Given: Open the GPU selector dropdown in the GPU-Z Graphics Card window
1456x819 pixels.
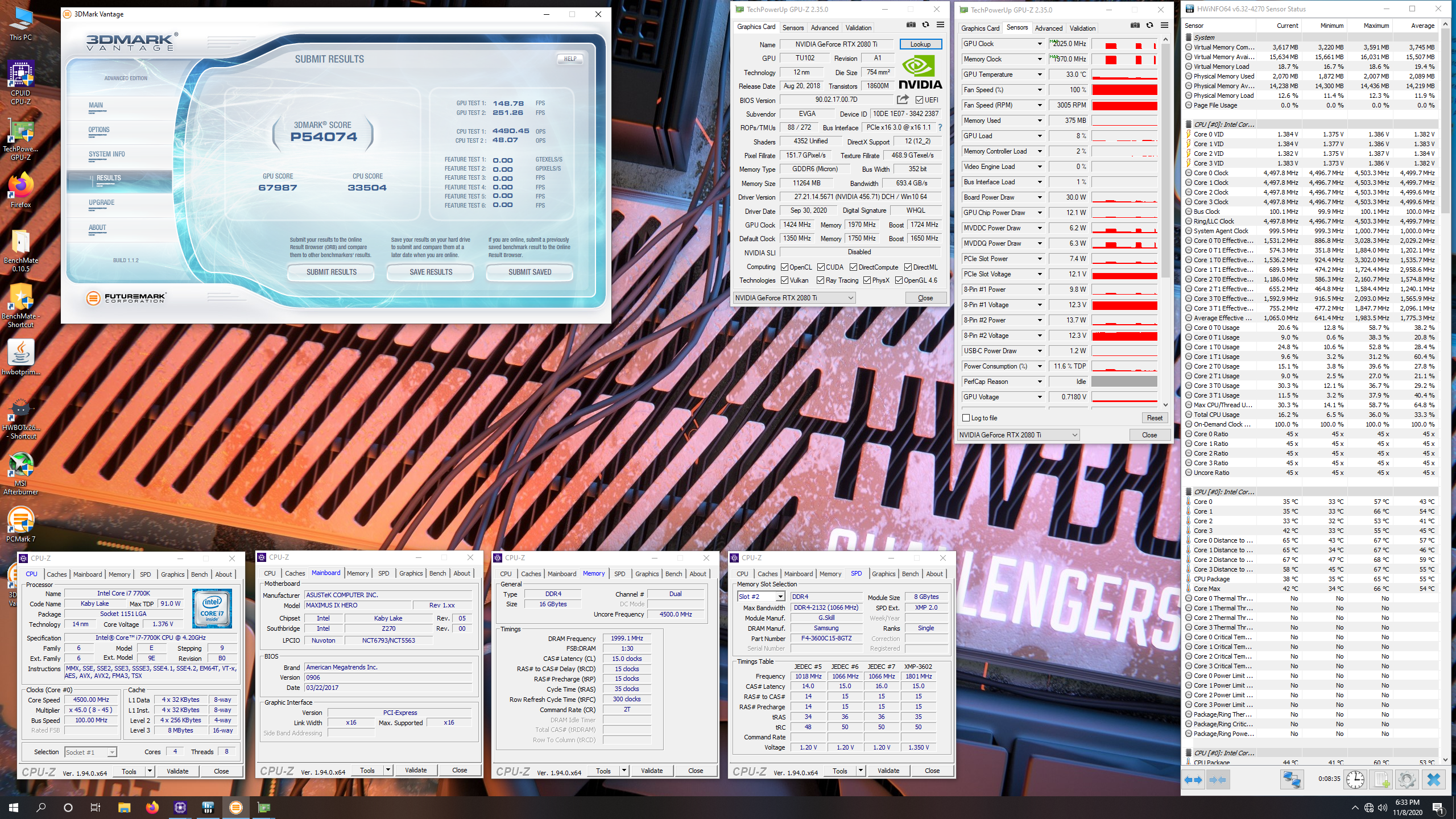Looking at the screenshot, I should (794, 298).
